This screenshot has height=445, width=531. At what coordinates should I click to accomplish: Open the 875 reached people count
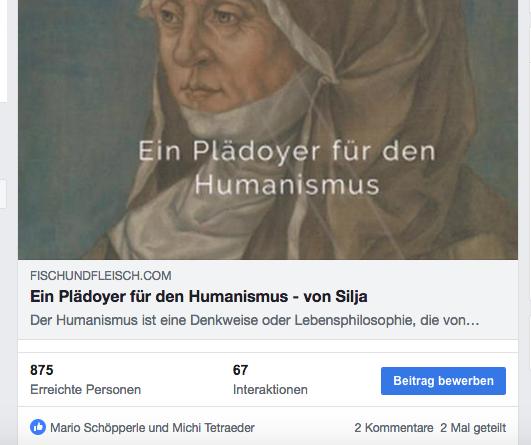[42, 370]
